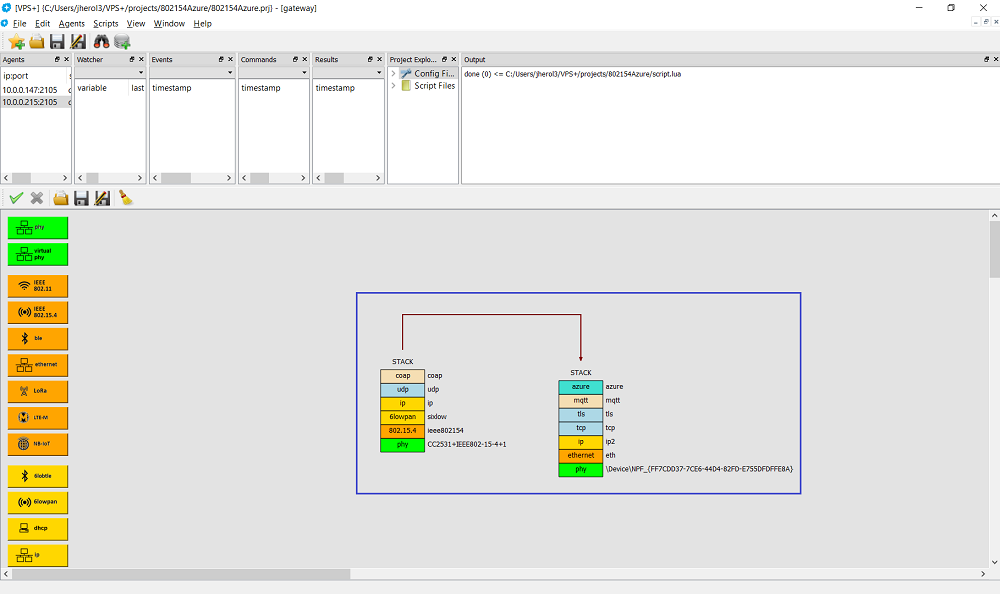Select agent 10.0.0.147:2105
The height and width of the screenshot is (594, 1000).
click(x=30, y=89)
